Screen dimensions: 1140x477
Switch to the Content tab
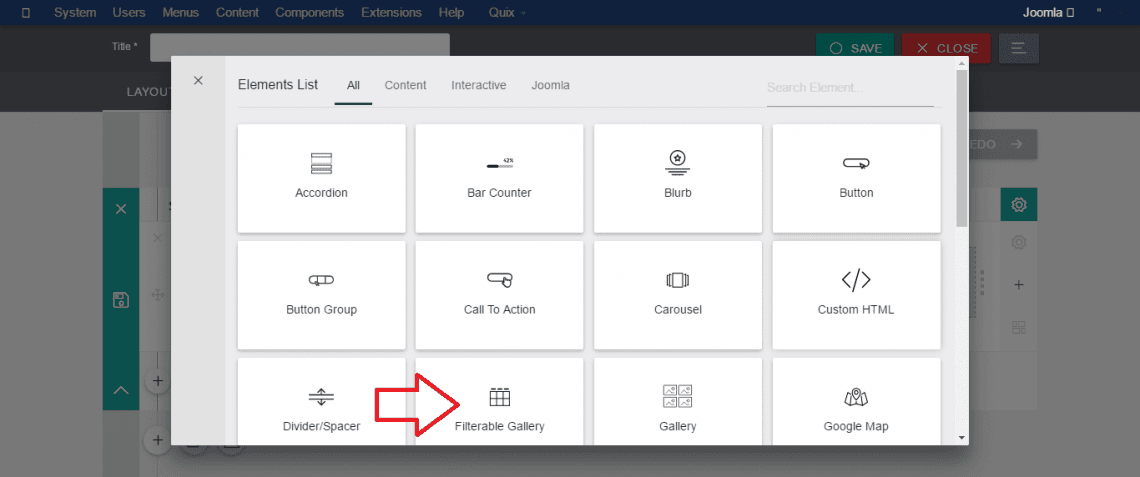(x=405, y=85)
